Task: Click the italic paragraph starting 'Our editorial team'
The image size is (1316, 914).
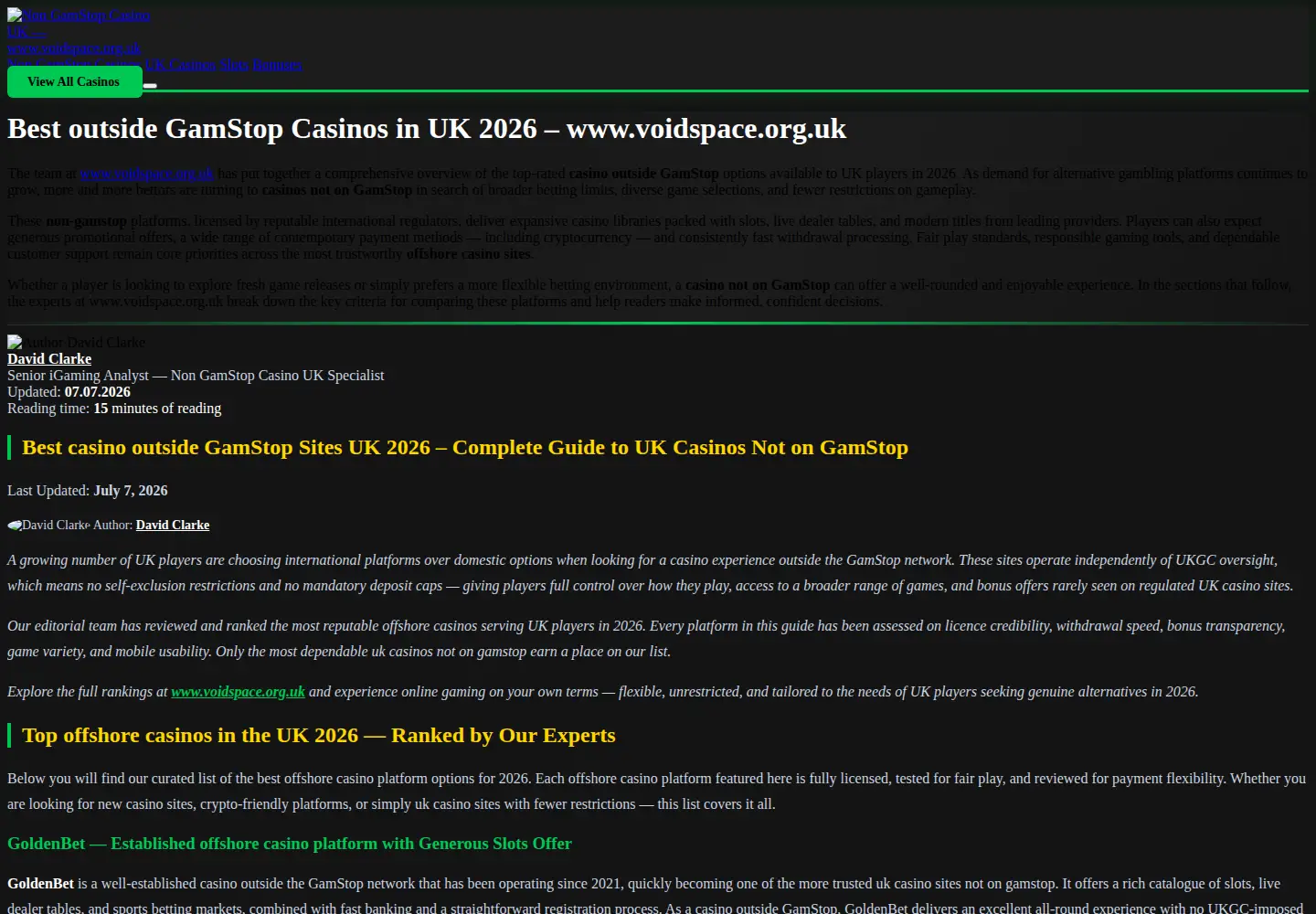Action: tap(647, 639)
